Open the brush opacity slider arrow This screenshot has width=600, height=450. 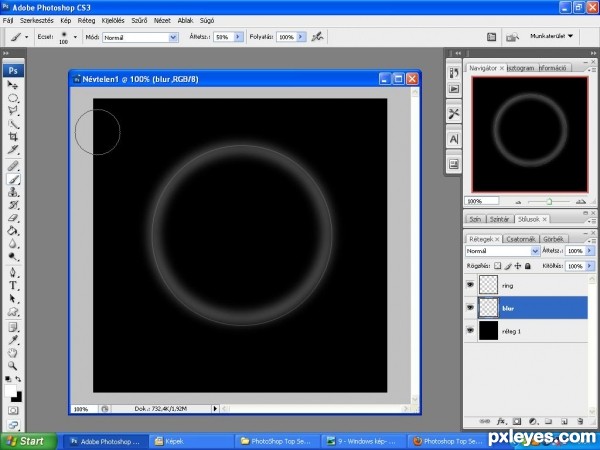[238, 37]
